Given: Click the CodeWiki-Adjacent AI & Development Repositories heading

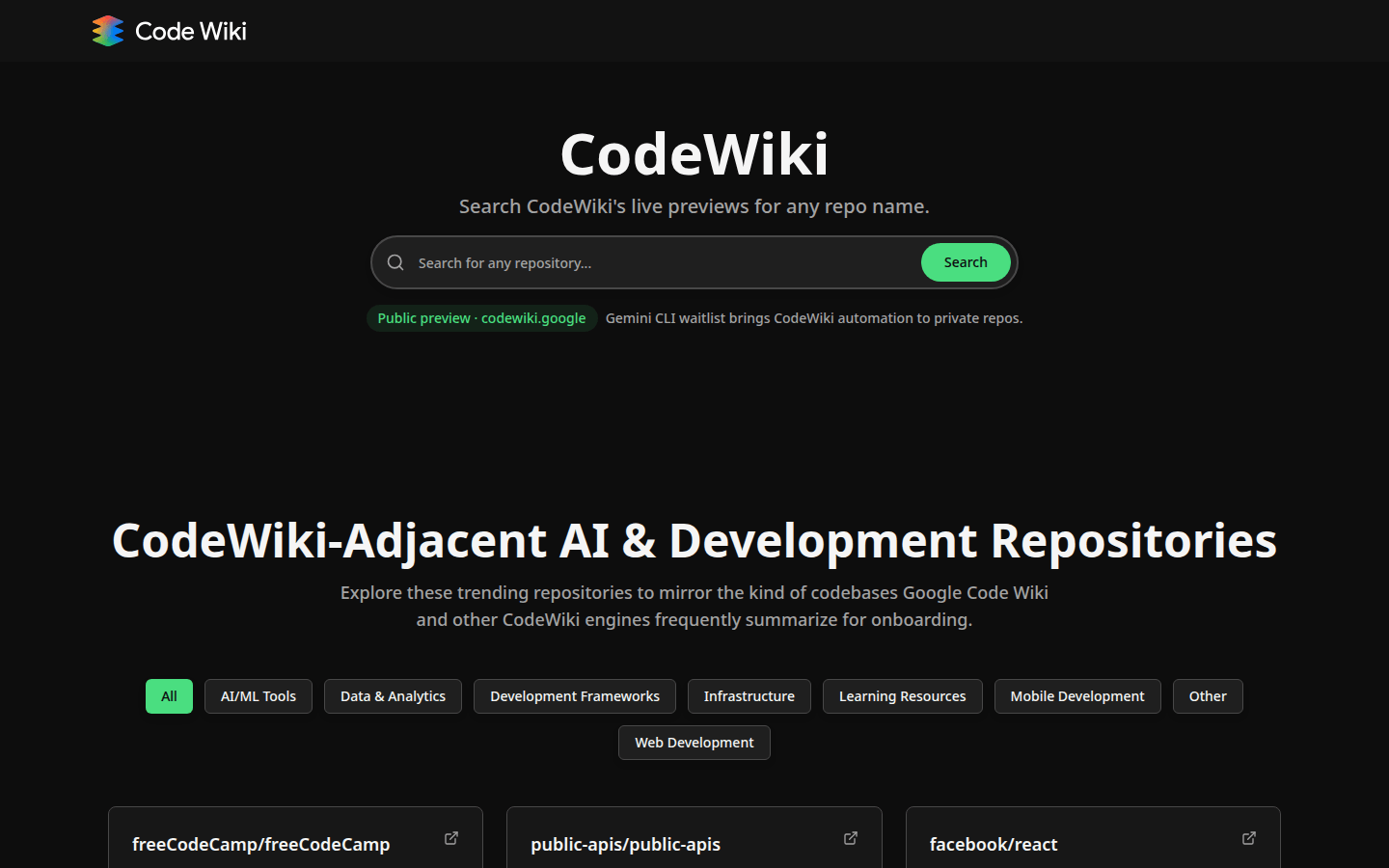Looking at the screenshot, I should [x=694, y=540].
